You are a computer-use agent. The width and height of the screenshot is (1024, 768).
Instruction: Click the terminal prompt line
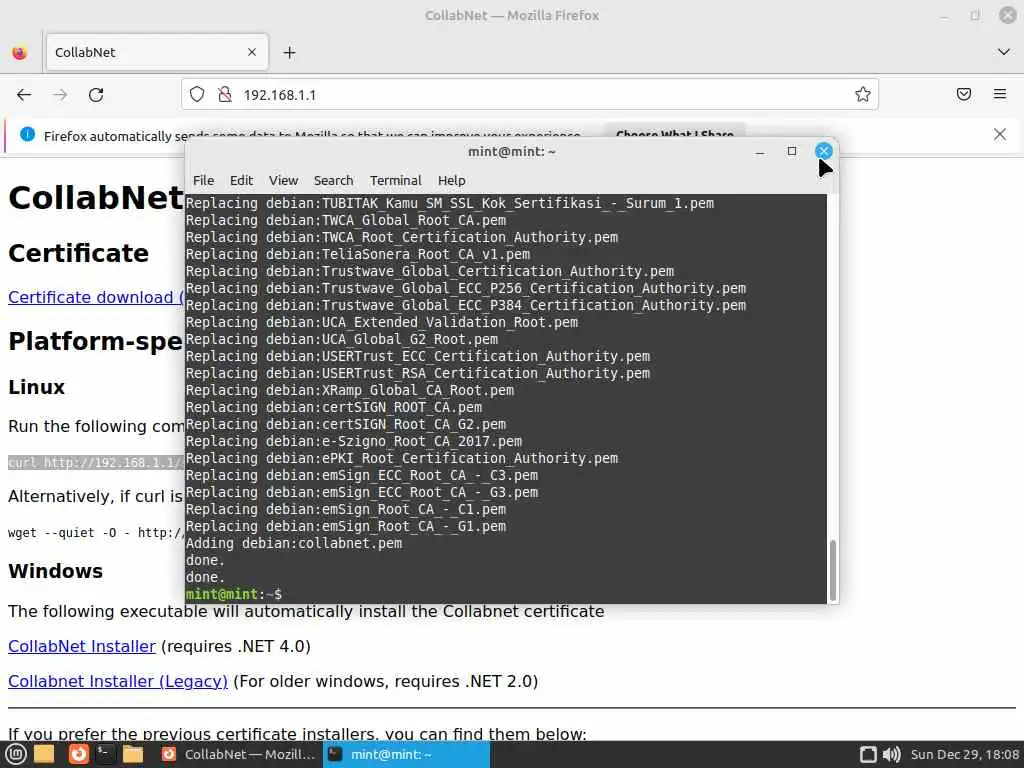pos(234,594)
